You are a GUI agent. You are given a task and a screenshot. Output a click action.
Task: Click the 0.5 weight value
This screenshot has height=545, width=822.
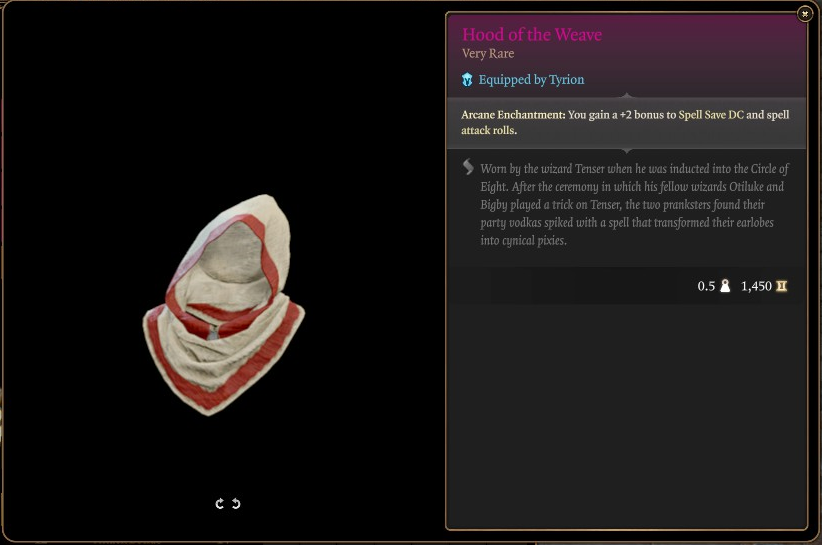tap(706, 286)
